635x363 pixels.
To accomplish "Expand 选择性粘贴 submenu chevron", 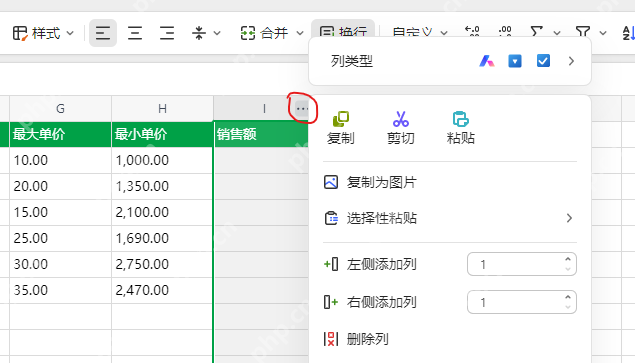I will click(x=569, y=218).
